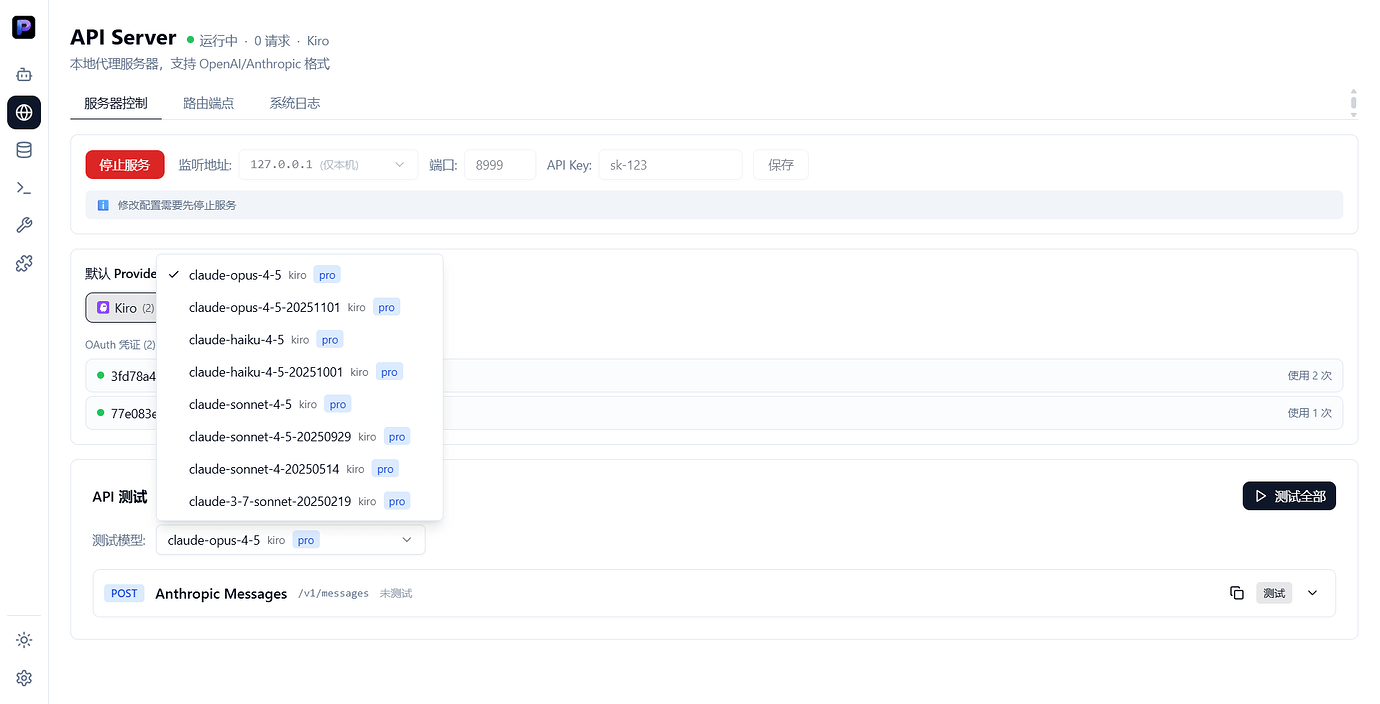Click the OAuth credential row 77e083e
Screen dimensions: 1380x704
pyautogui.click(x=715, y=413)
